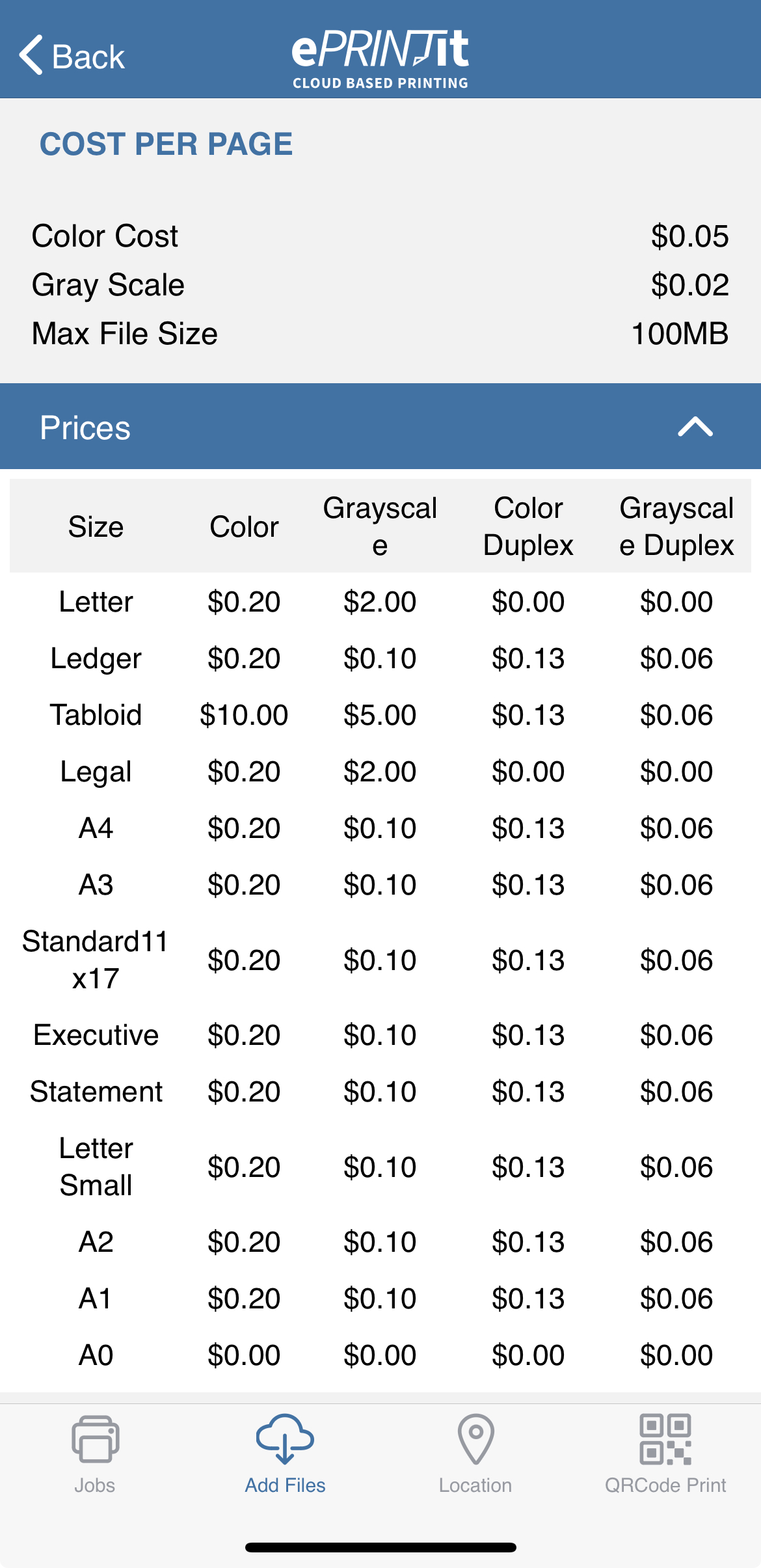Tap the Back chevron arrow icon
761x1568 pixels.
31,55
